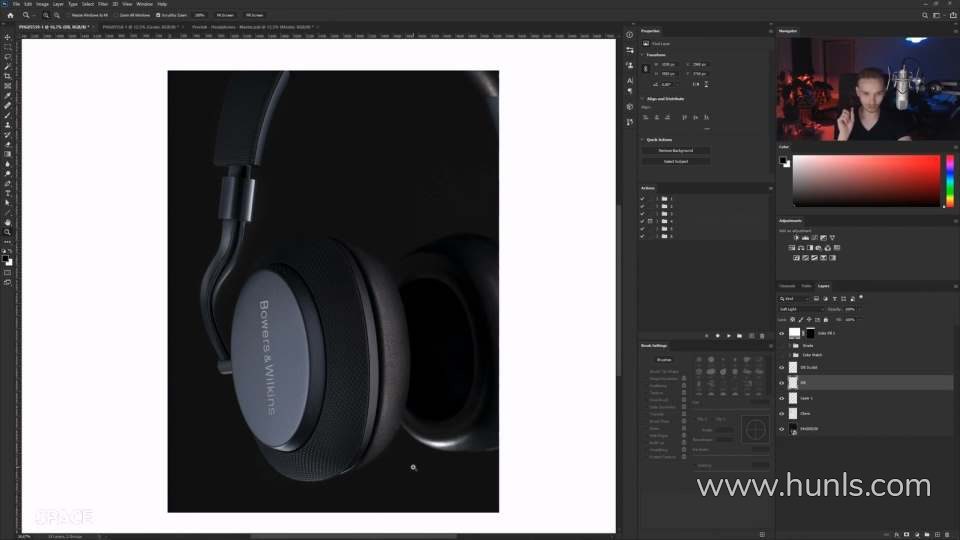Click the Select Subject button
The width and height of the screenshot is (960, 540).
click(676, 162)
